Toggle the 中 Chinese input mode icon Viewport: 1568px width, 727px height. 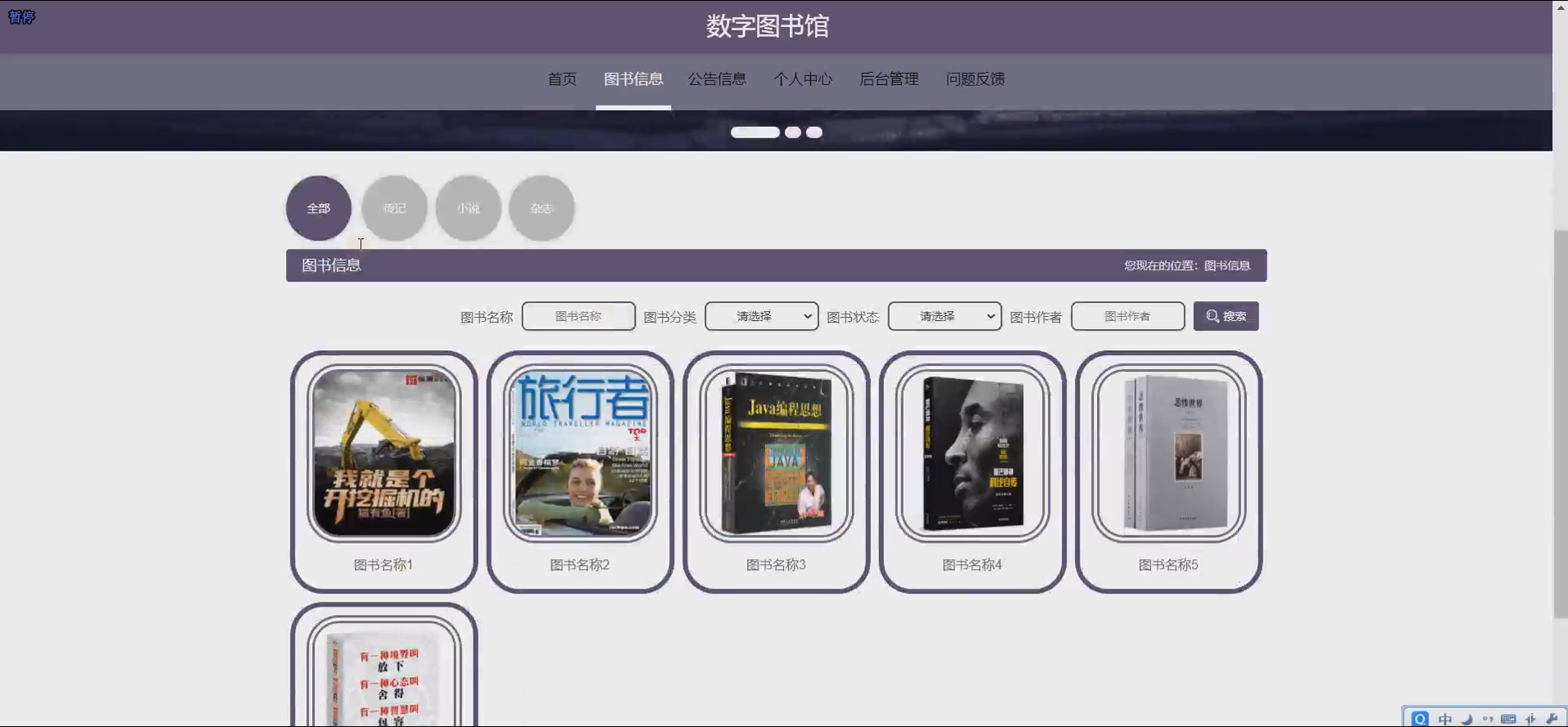tap(1445, 720)
